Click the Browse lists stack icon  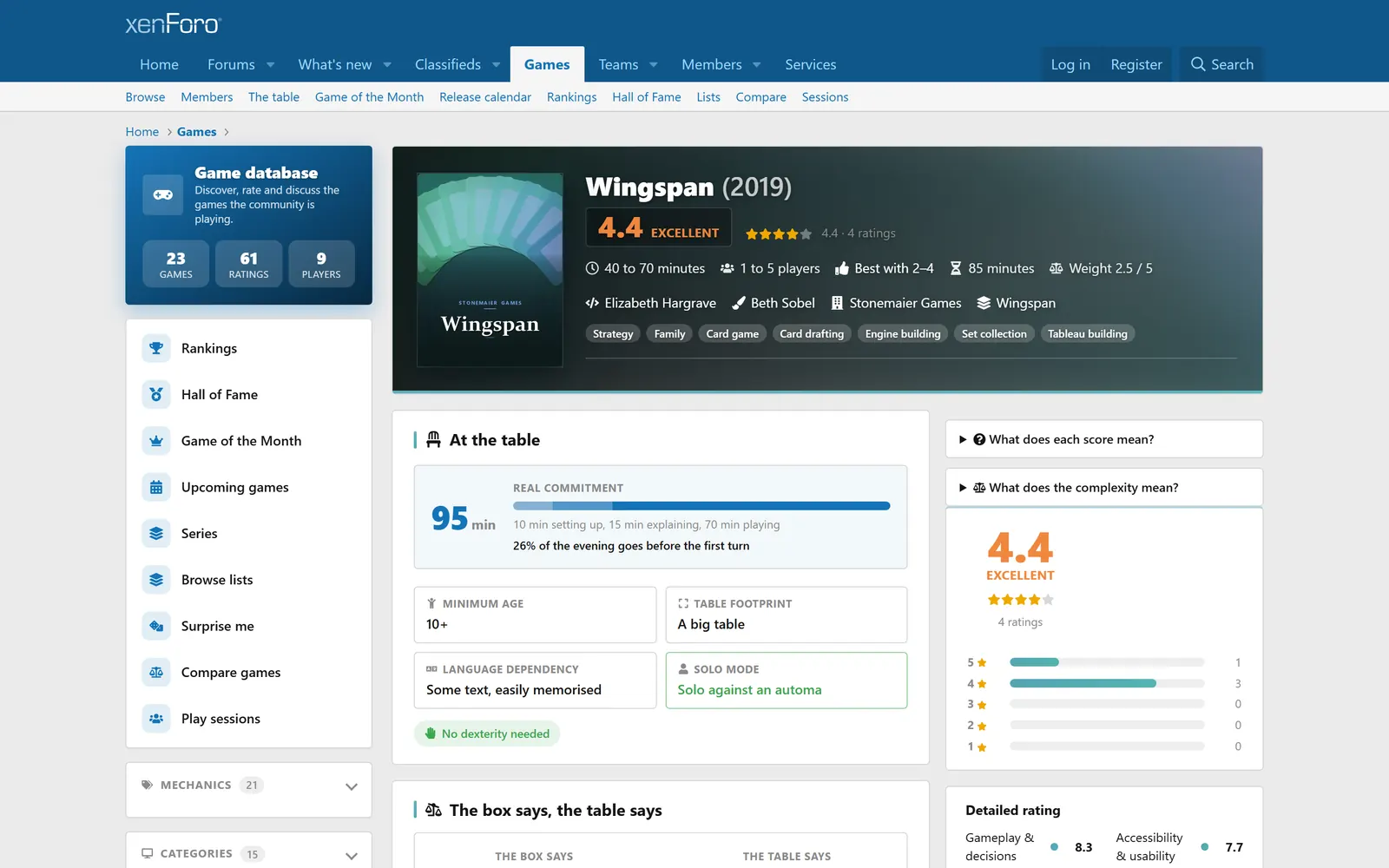click(x=156, y=580)
